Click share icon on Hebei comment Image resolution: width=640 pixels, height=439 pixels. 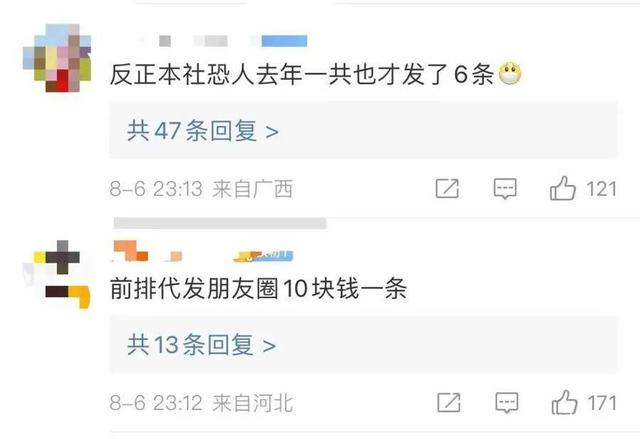449,402
